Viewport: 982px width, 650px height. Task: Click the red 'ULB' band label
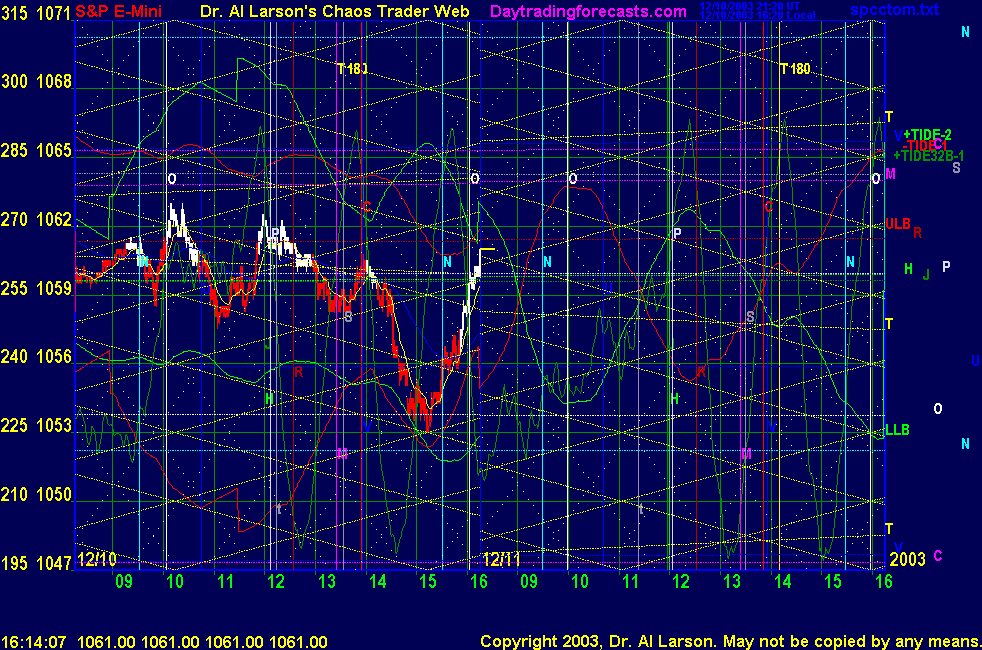(897, 224)
